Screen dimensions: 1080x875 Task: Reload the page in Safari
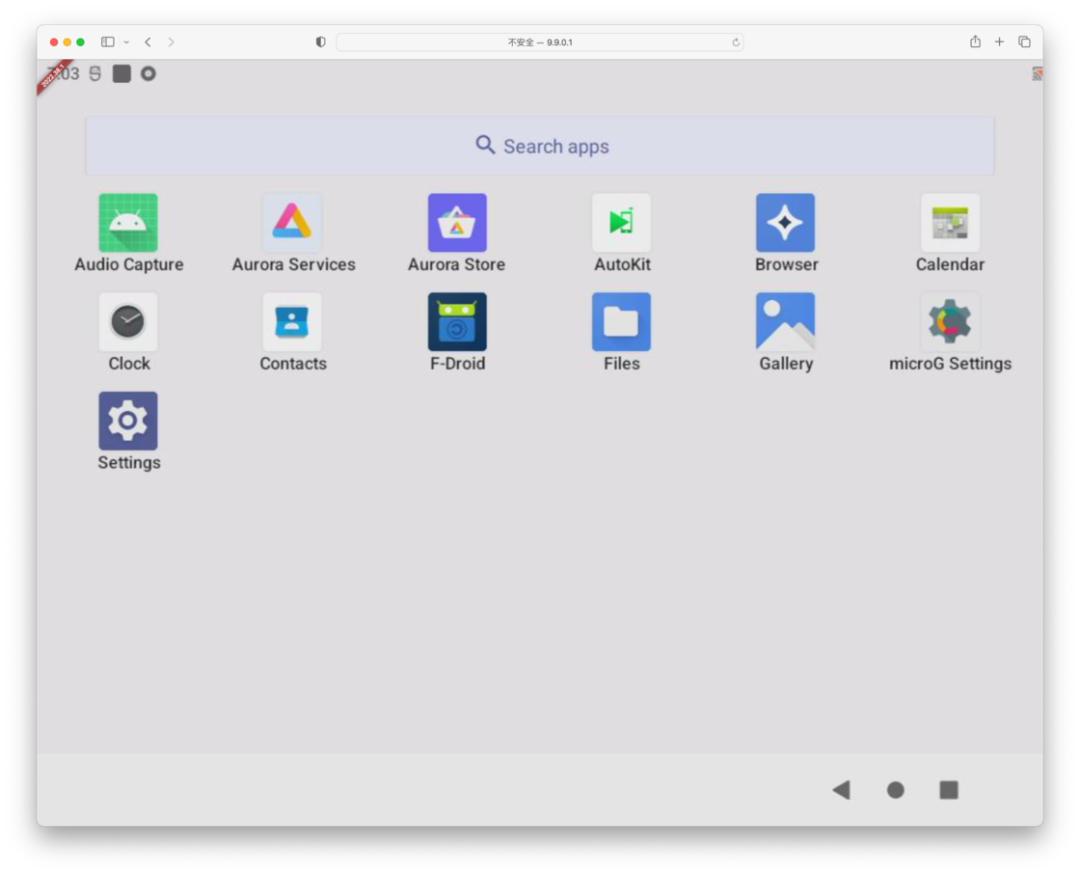tap(736, 42)
